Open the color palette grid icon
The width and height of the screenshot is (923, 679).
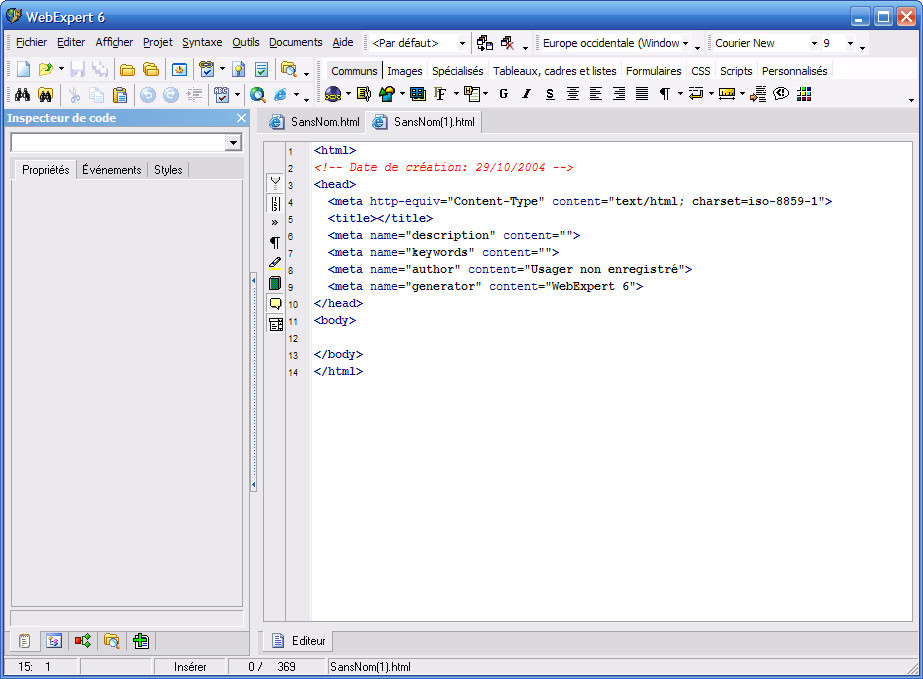804,94
